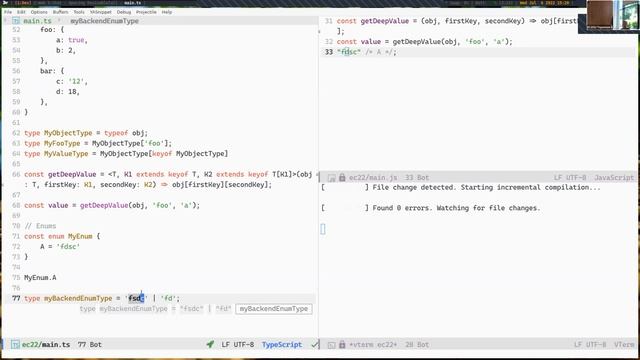This screenshot has height=360, width=640.
Task: Click the terminal icon in vterm mode line
Action: (x=331, y=345)
